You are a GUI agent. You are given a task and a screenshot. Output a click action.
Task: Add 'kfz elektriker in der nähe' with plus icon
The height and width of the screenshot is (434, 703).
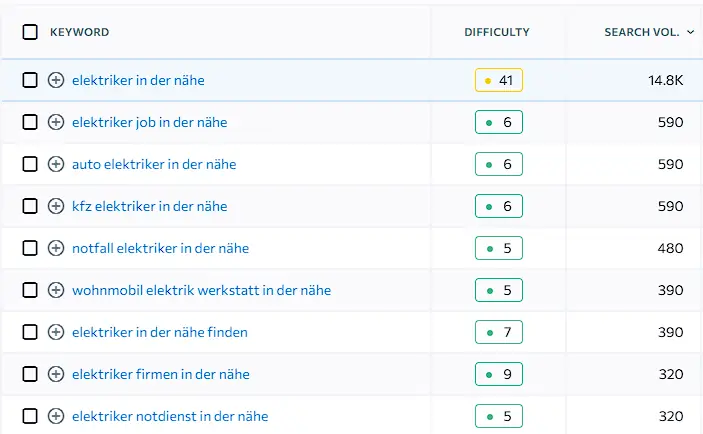[56, 206]
